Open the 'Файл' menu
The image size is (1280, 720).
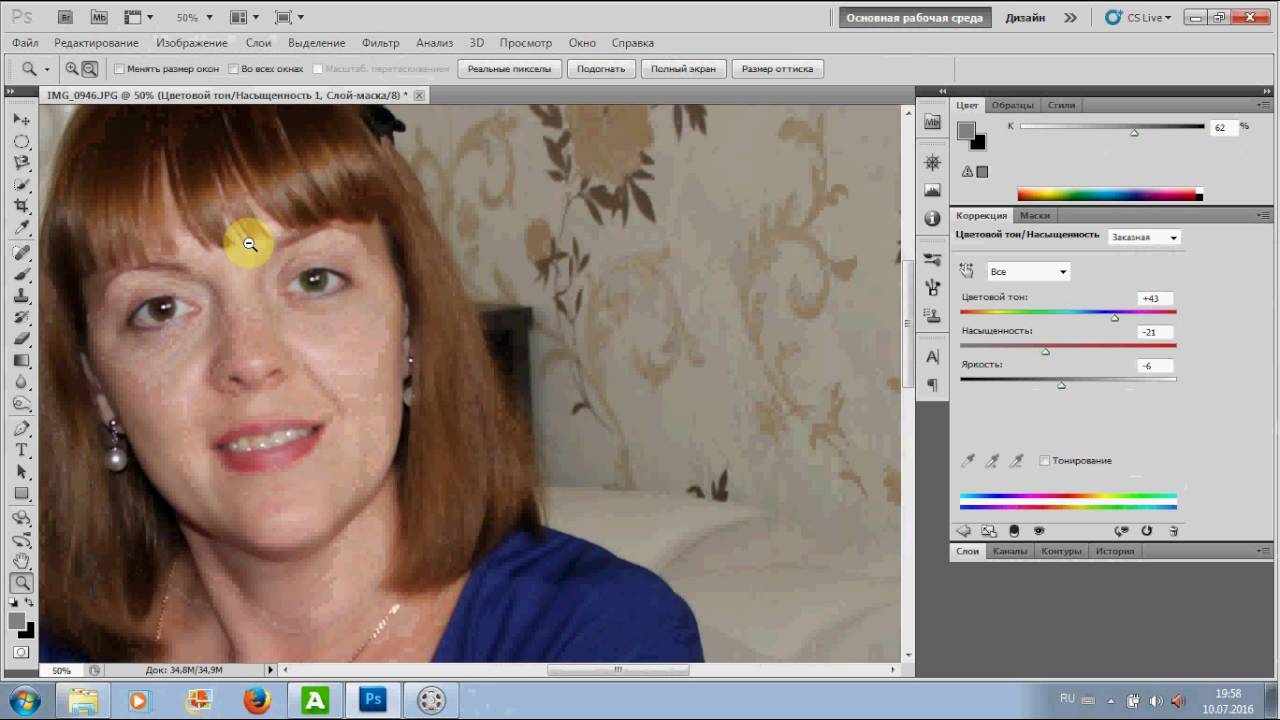click(x=25, y=43)
